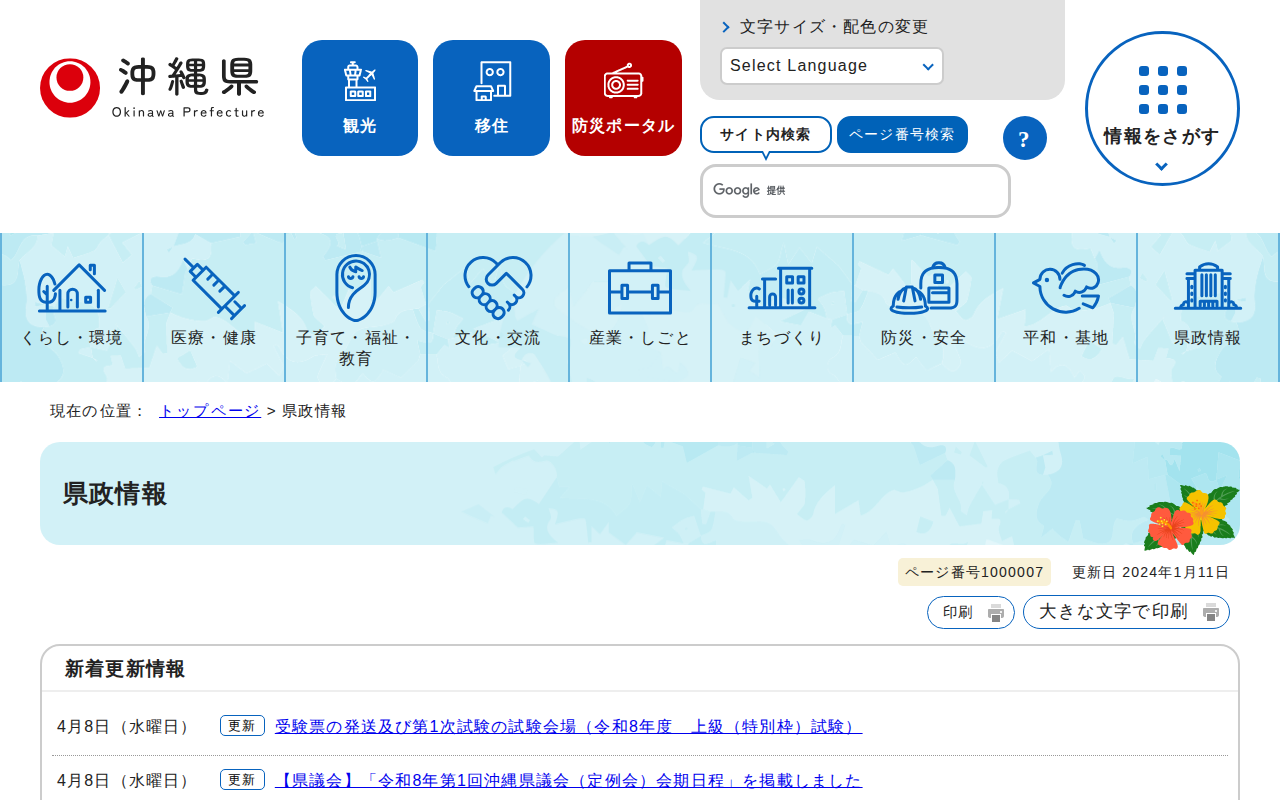
Task: Follow the トップページ breadcrumb link
Action: [210, 411]
